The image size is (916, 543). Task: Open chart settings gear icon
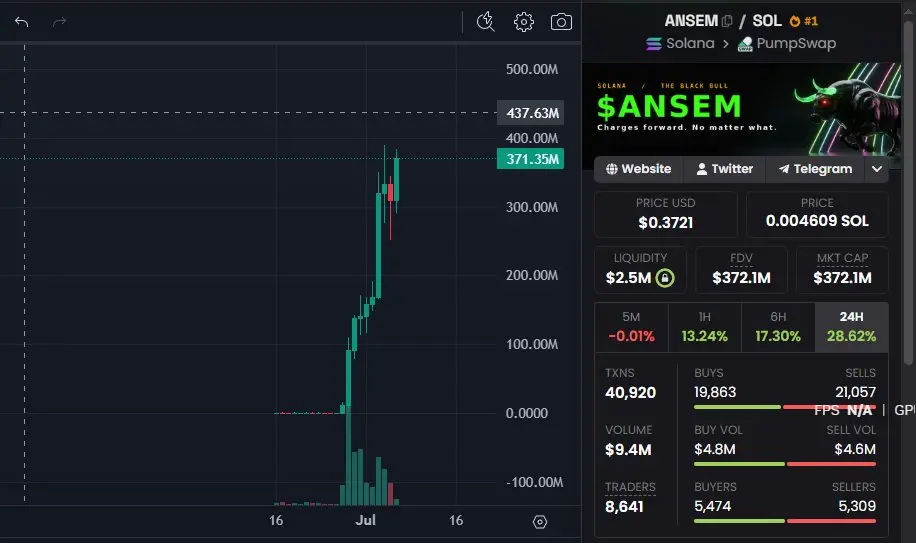[x=523, y=22]
